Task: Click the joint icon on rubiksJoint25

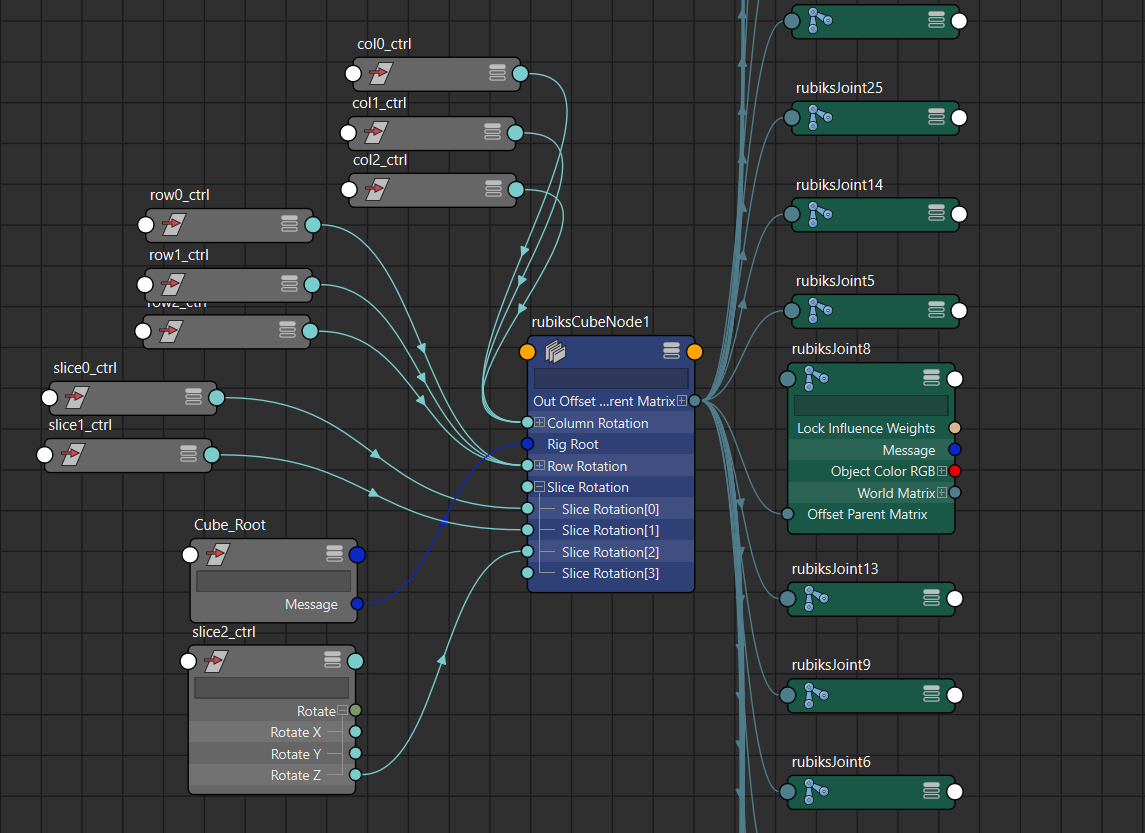Action: 819,118
